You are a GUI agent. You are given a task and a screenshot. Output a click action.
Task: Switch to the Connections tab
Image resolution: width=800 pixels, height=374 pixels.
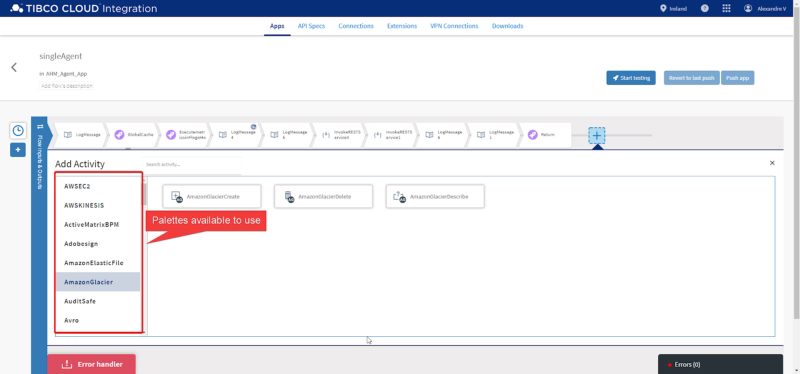(x=356, y=26)
